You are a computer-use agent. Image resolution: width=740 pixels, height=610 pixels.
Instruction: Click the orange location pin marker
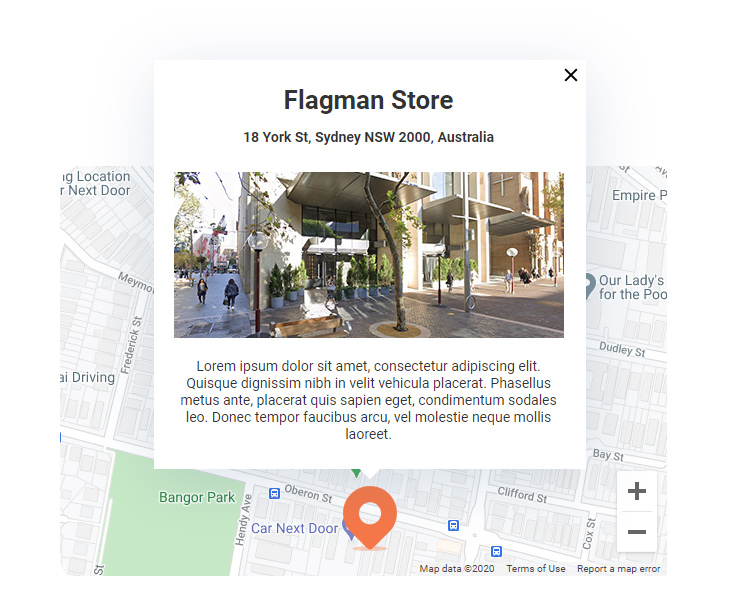tap(370, 518)
